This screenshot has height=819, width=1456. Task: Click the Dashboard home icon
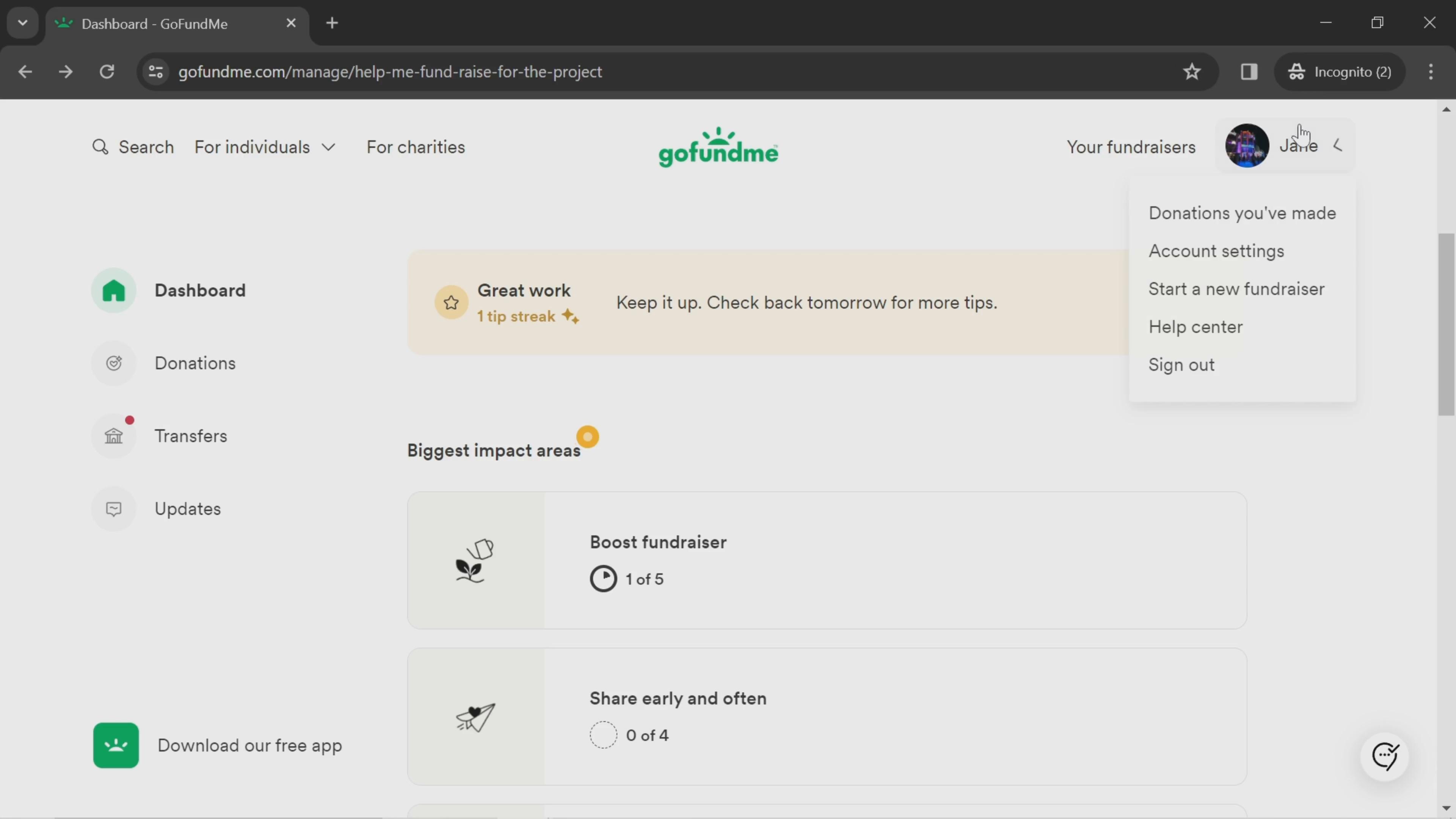114,290
